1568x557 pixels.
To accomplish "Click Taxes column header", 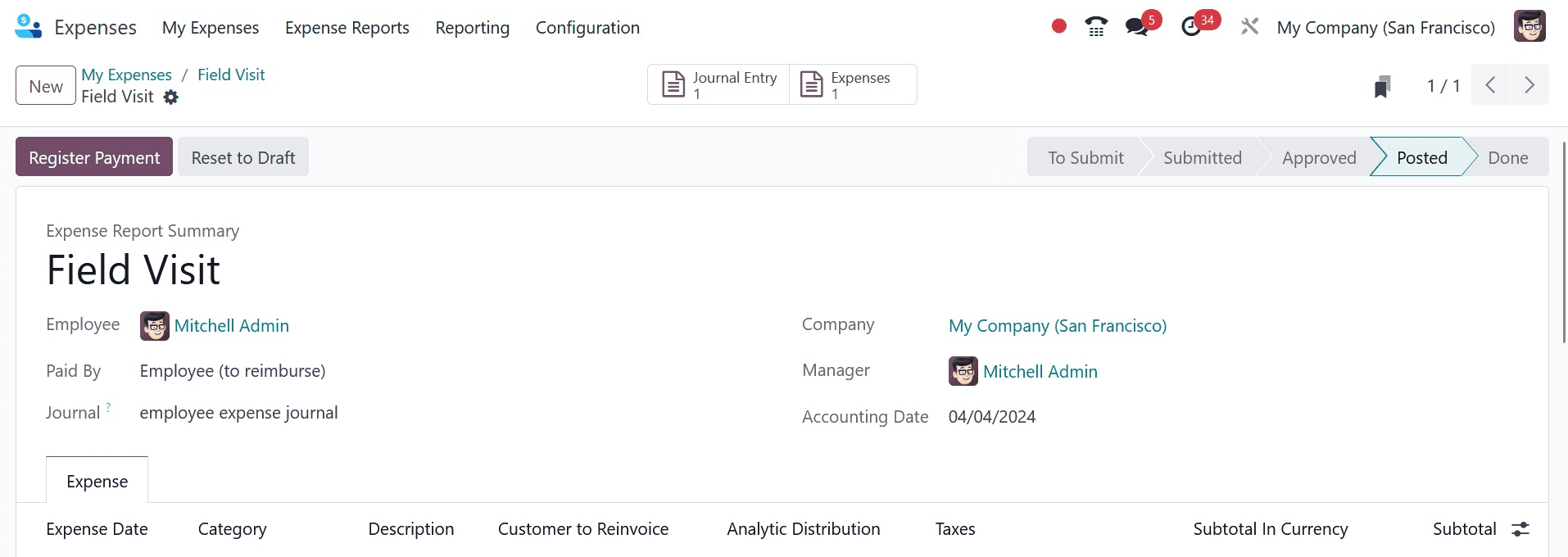I will click(x=955, y=529).
